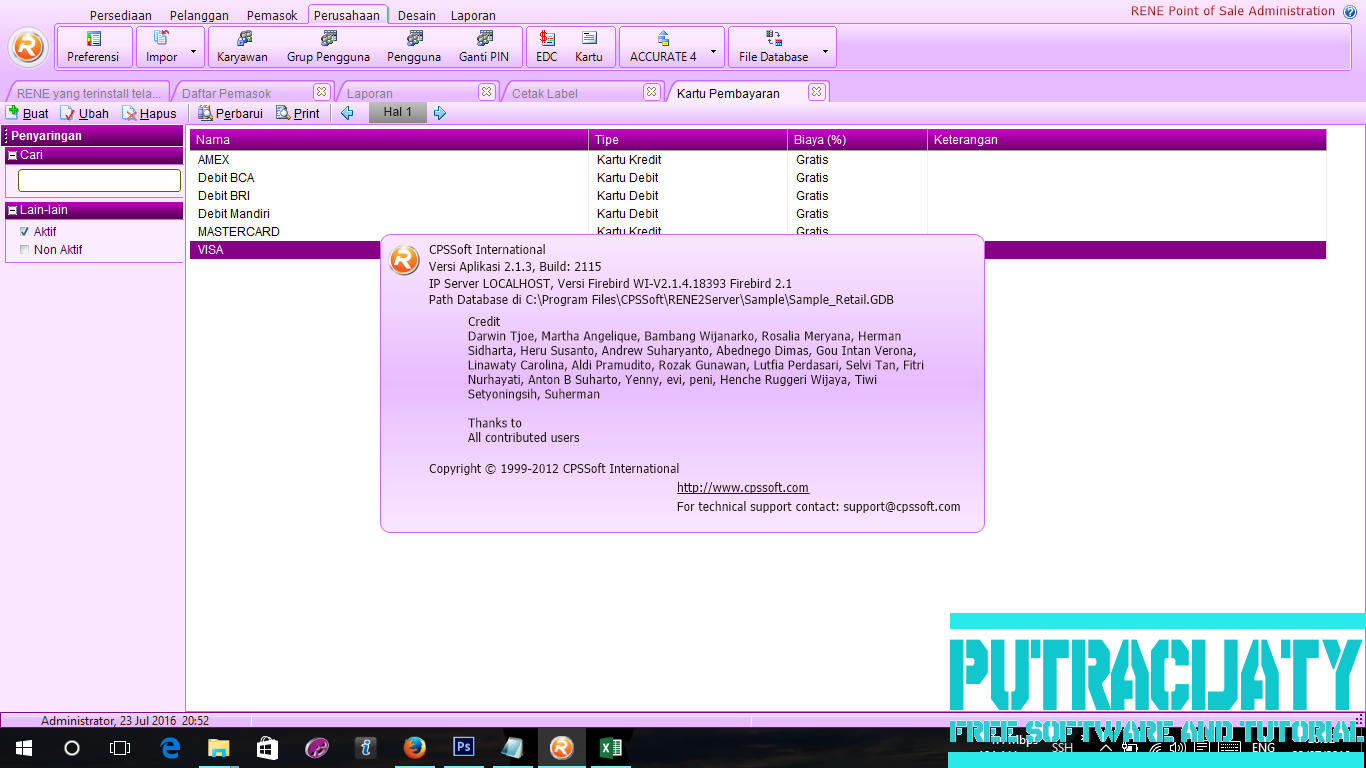Select the Perusahaan menu tab
Viewport: 1366px width, 768px height.
tap(347, 15)
